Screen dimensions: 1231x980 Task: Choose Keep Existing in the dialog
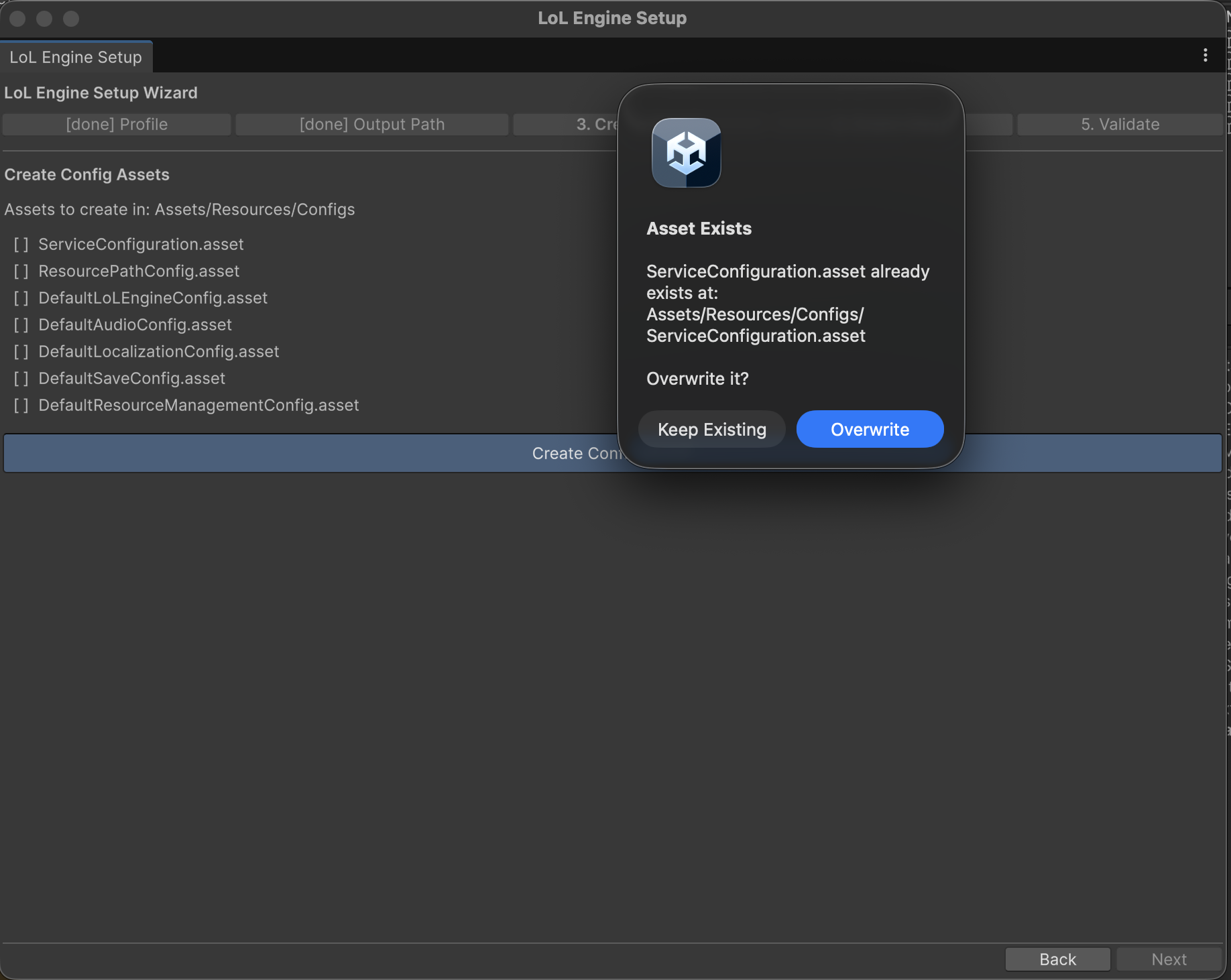[x=711, y=429]
